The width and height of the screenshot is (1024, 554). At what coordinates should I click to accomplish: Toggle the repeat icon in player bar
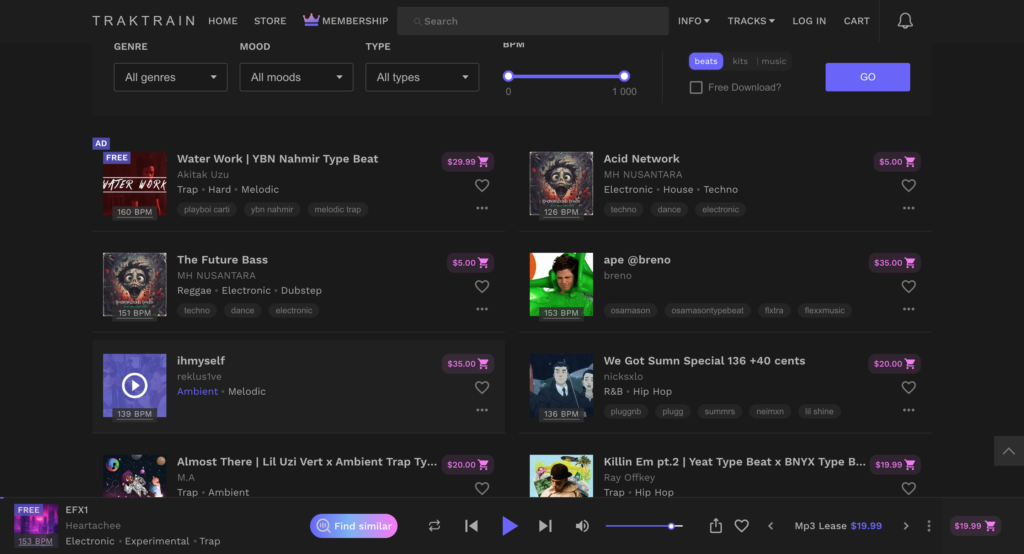click(434, 526)
